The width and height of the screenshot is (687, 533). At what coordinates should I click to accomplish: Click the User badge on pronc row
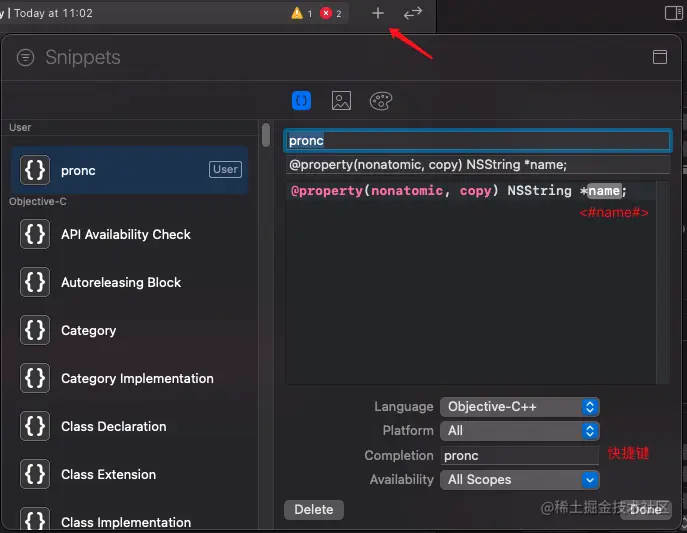tap(225, 169)
